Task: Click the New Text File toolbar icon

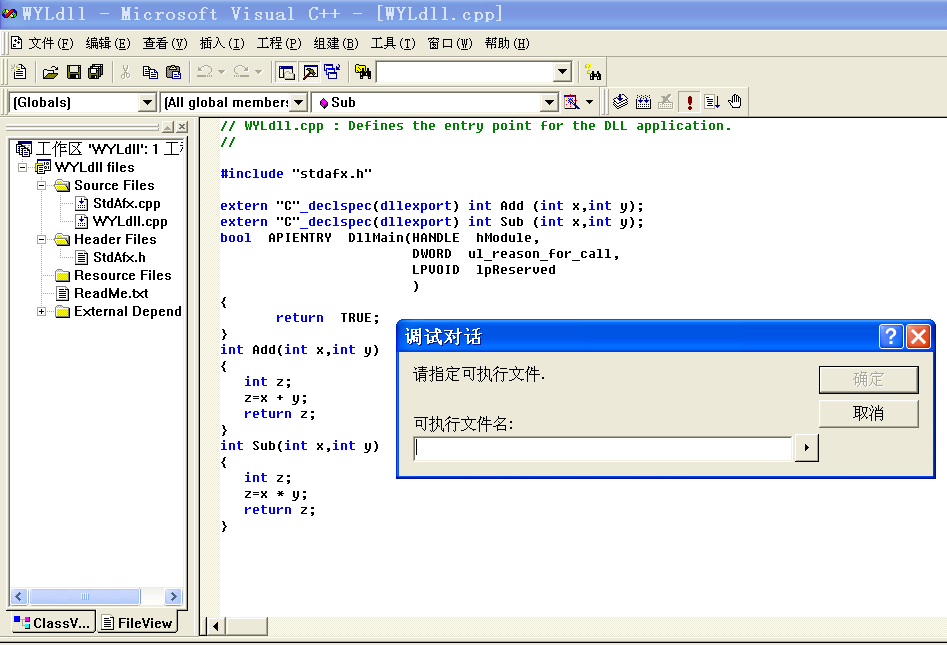Action: (x=19, y=72)
